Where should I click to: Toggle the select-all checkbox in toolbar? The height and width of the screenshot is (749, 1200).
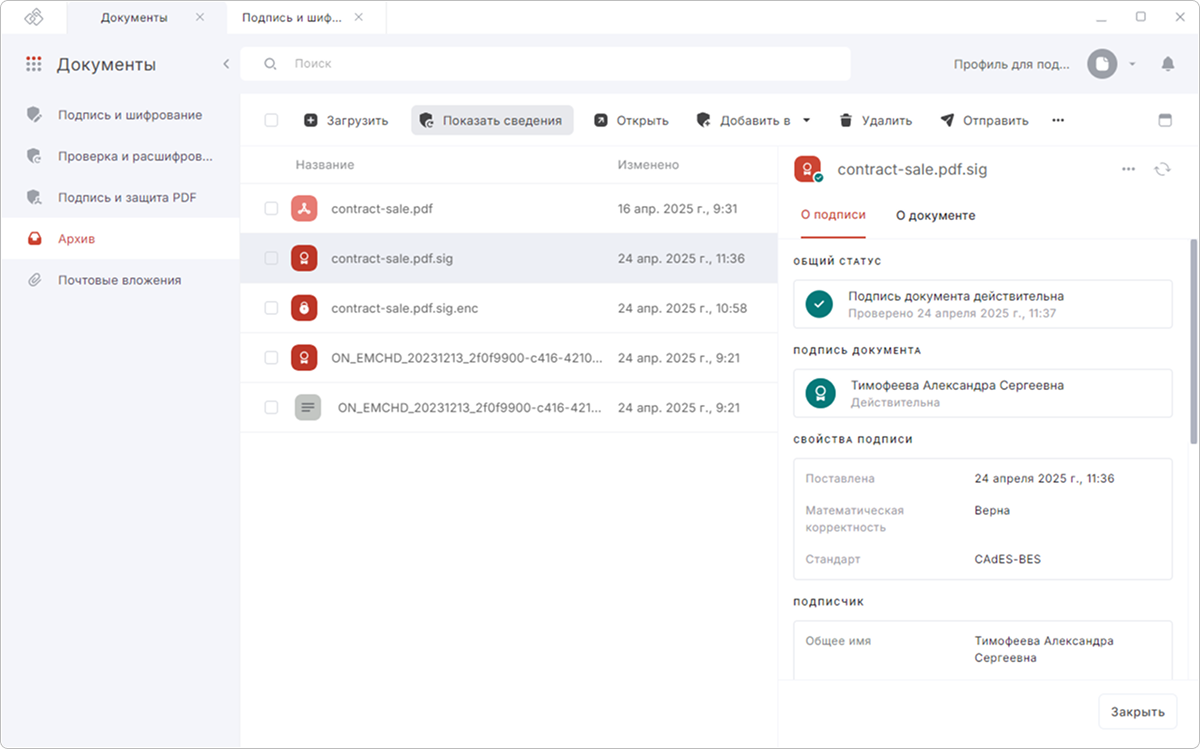(271, 120)
